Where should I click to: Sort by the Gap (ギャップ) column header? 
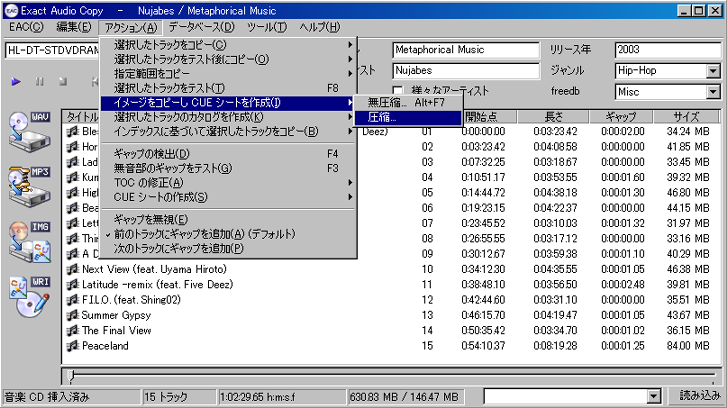click(x=621, y=117)
